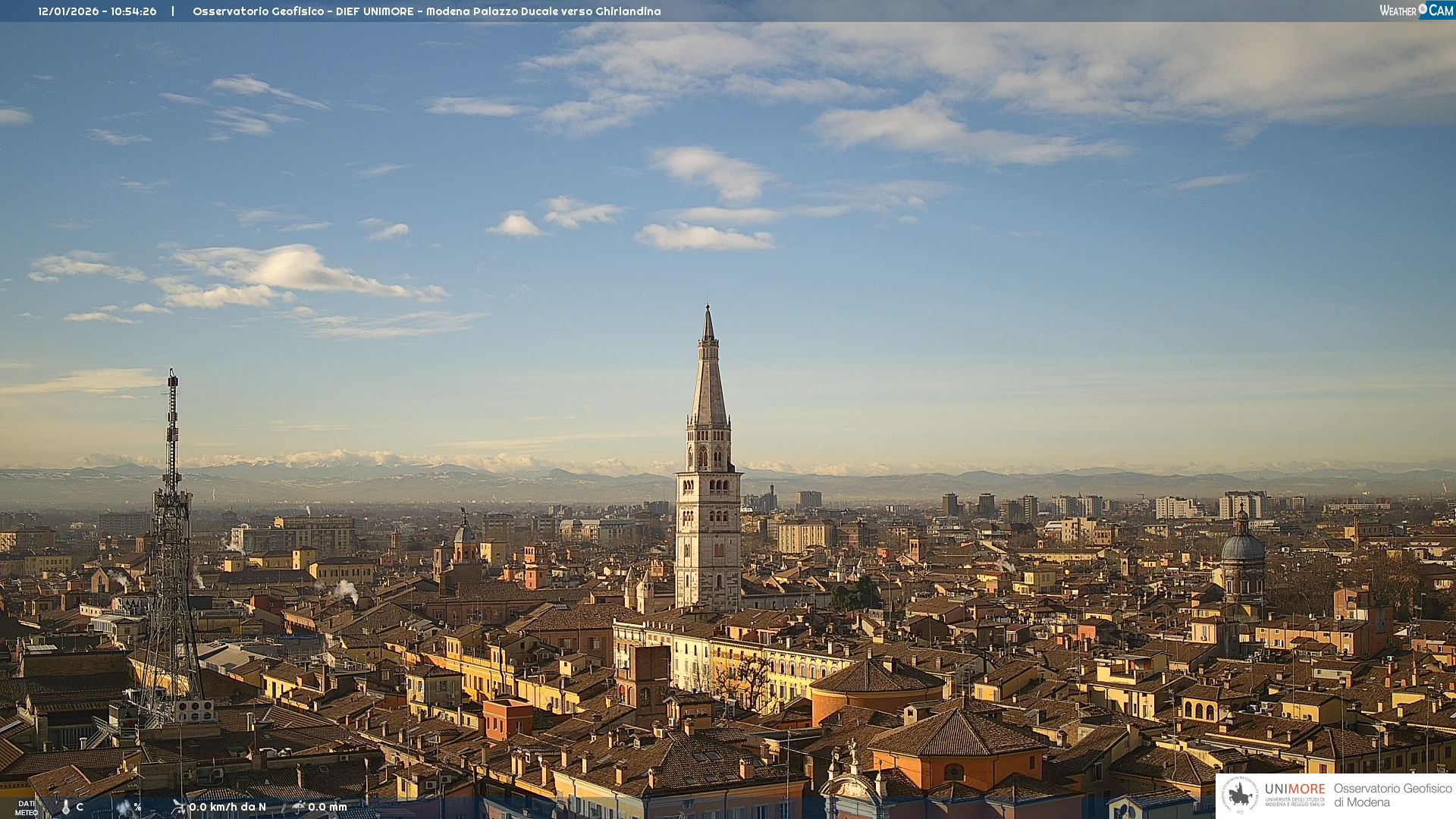Click the 0.0 mm rainfall reading

point(328,807)
